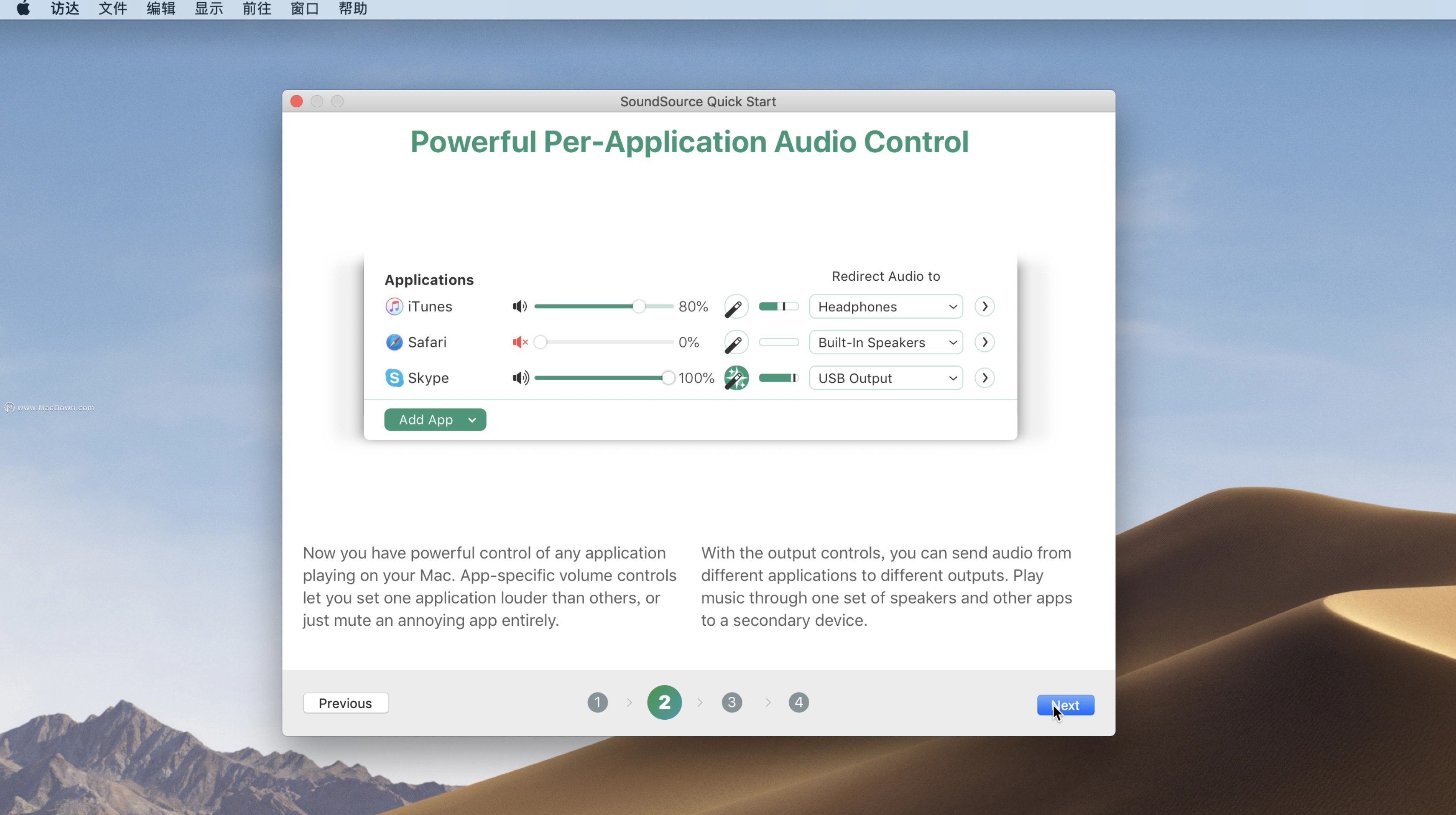The height and width of the screenshot is (815, 1456).
Task: Click the Skype 100% volume value
Action: point(697,378)
